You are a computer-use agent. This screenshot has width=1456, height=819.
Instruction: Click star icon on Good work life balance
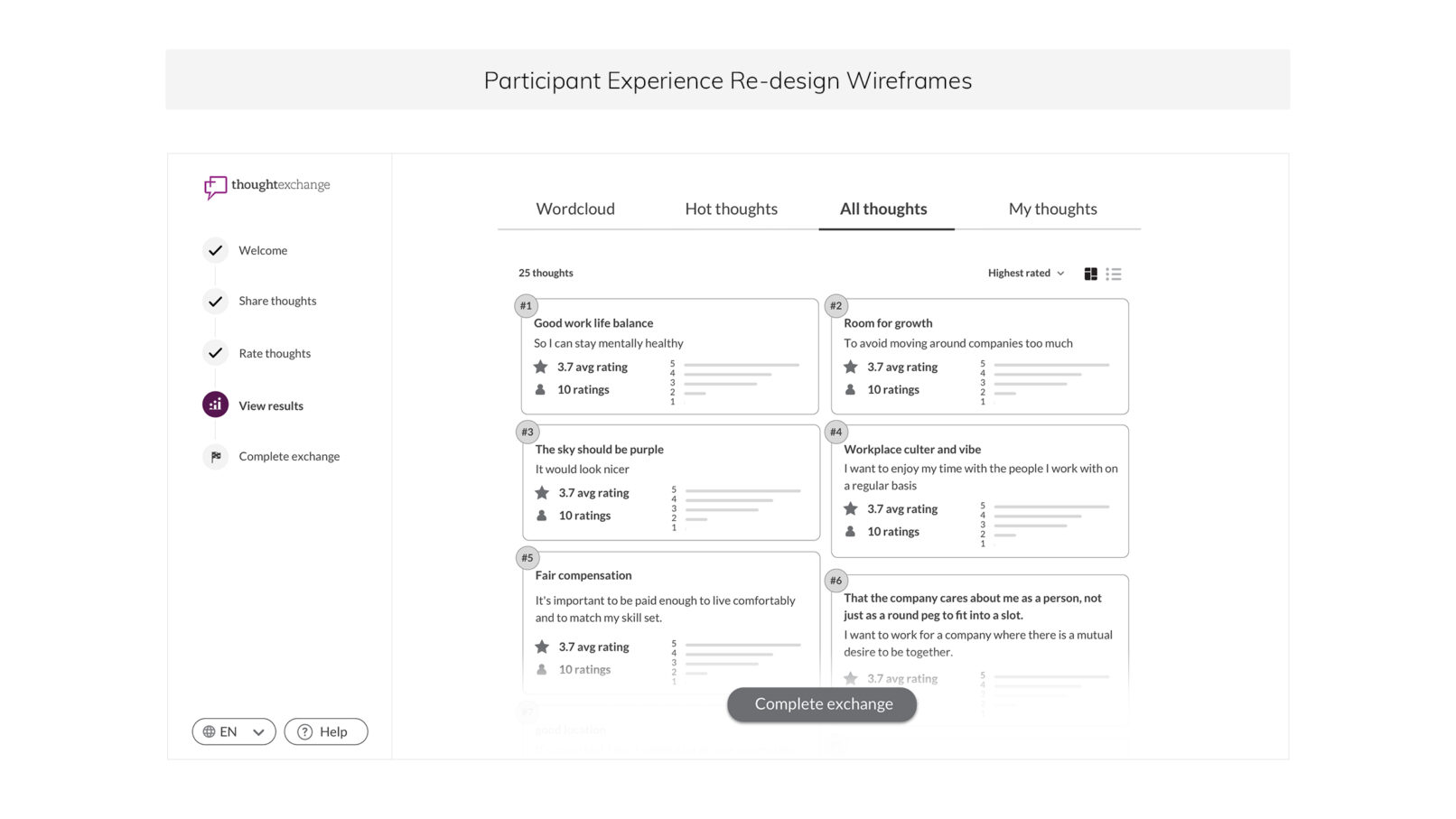click(x=540, y=368)
